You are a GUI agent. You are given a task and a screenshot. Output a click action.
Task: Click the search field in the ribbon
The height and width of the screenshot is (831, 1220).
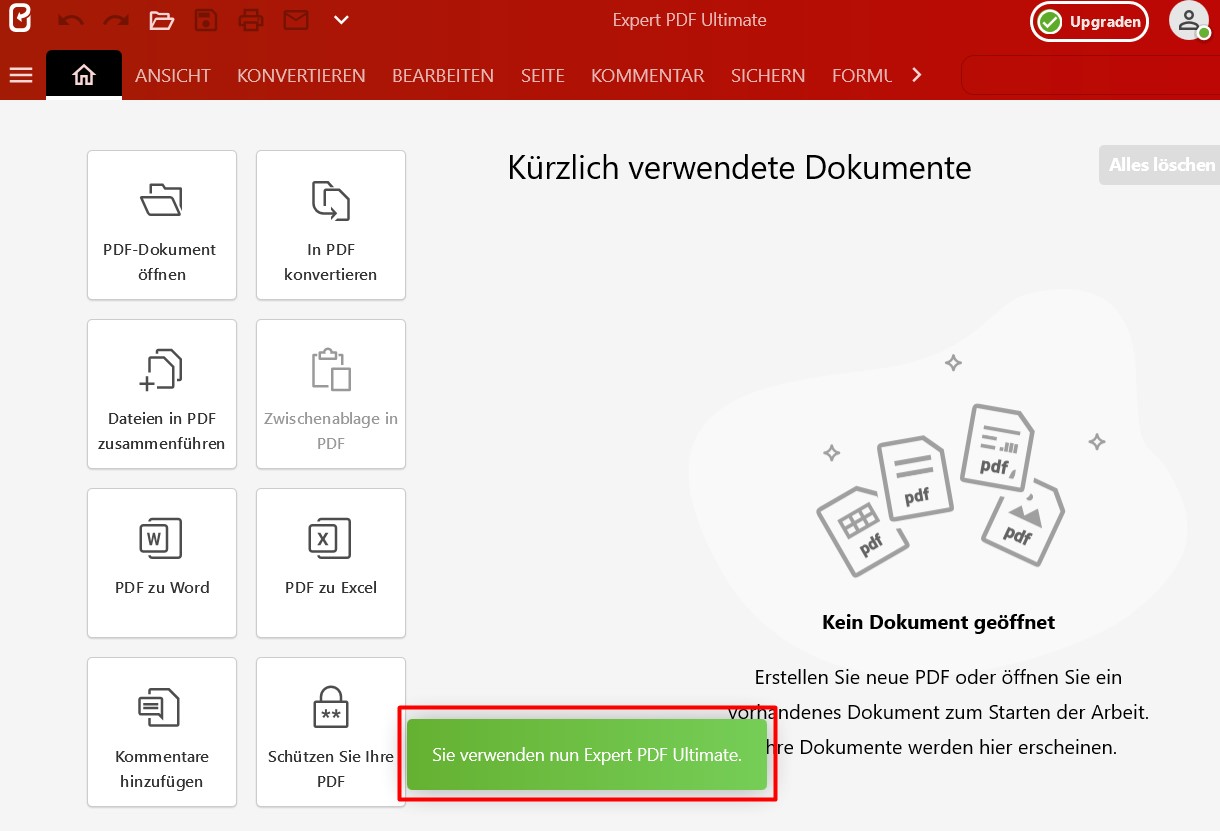click(x=1090, y=75)
